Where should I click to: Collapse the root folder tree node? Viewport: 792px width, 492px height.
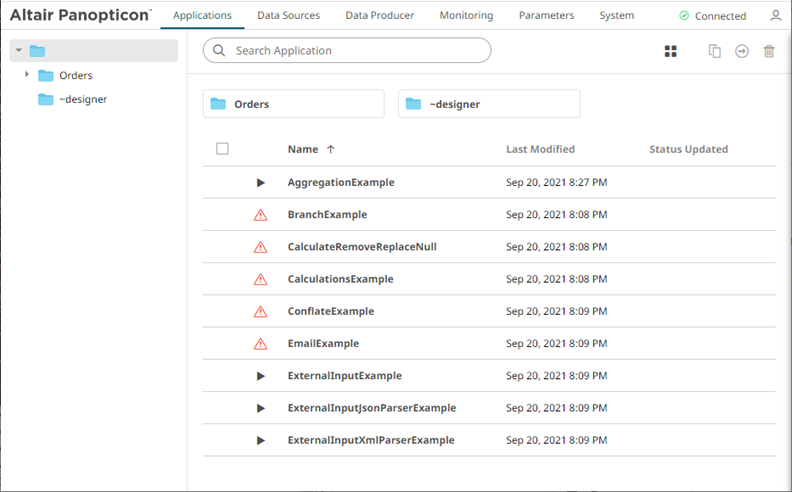pos(19,51)
